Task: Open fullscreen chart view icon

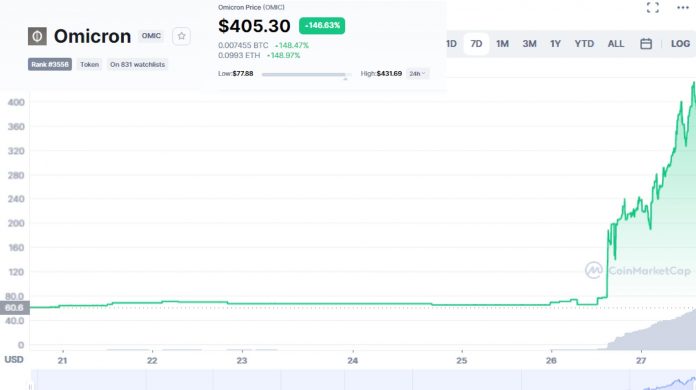Action: 652,8
